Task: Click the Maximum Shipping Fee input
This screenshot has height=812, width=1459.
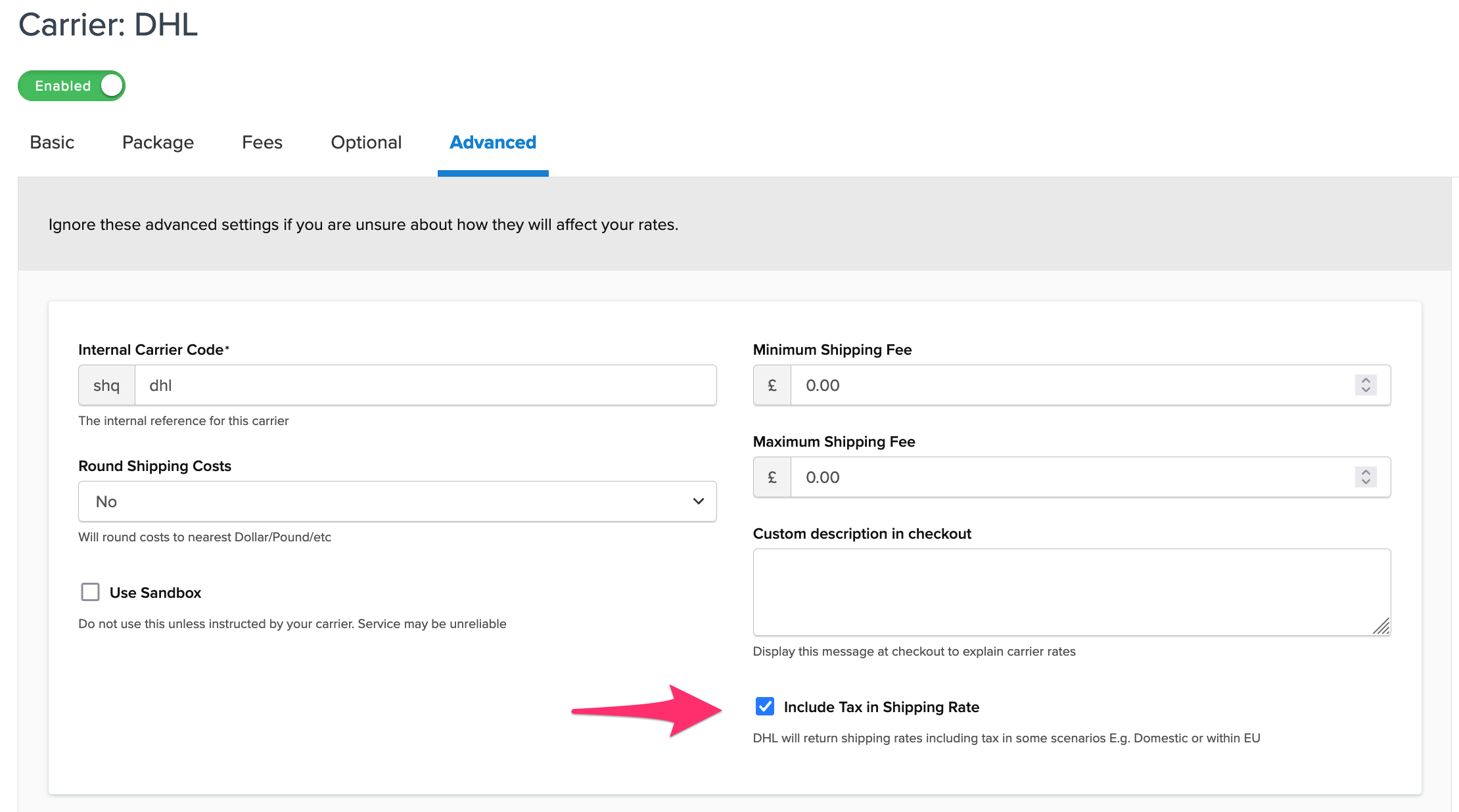Action: tap(1071, 478)
